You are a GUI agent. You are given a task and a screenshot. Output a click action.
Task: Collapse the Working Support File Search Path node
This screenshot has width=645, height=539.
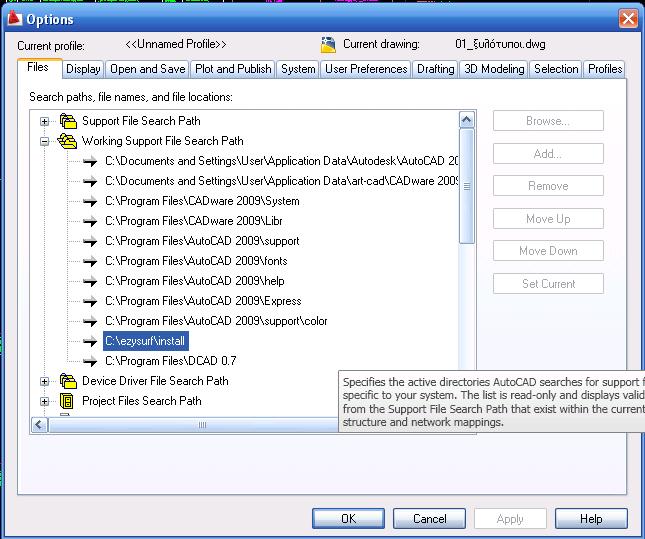click(44, 142)
